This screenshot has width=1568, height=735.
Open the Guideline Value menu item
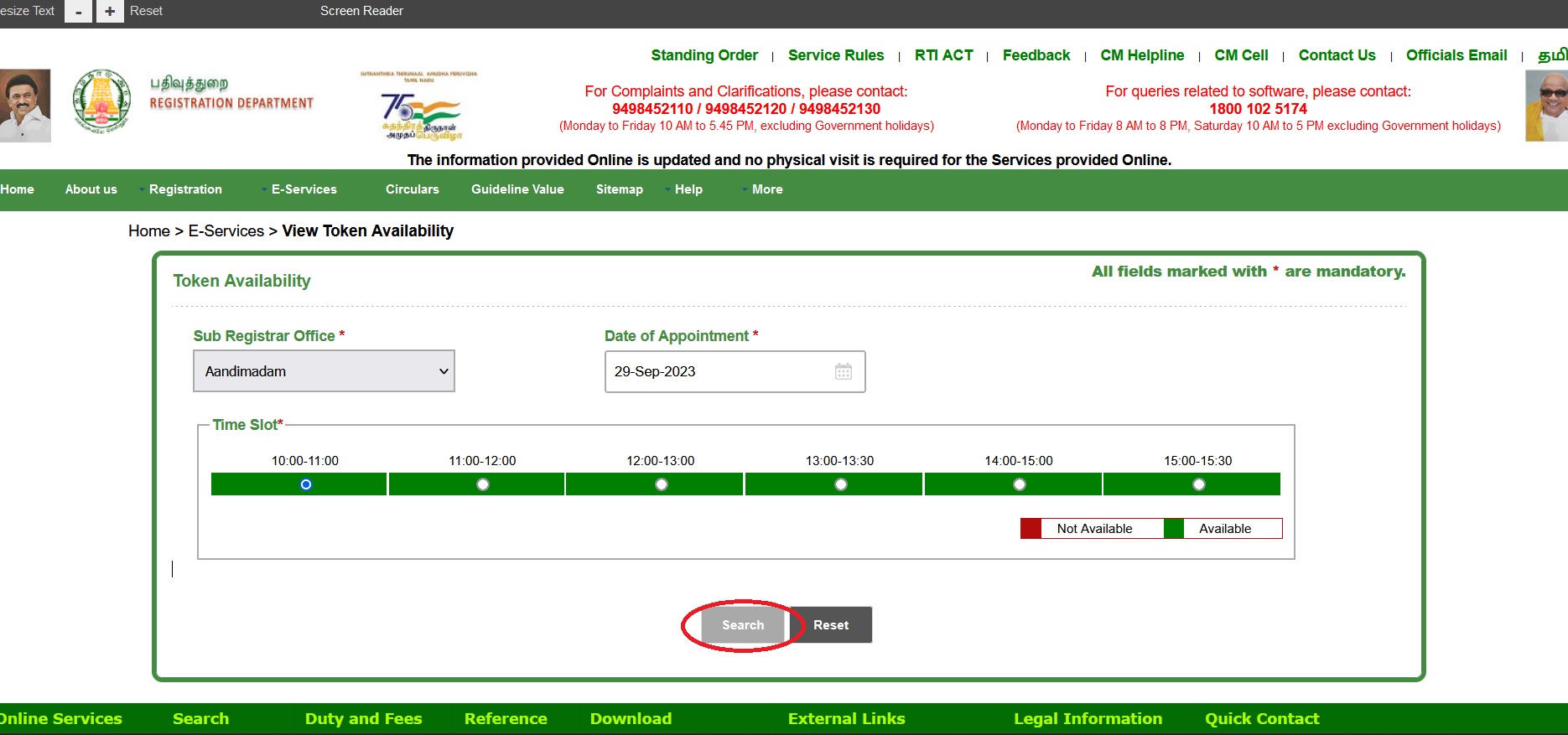click(517, 189)
